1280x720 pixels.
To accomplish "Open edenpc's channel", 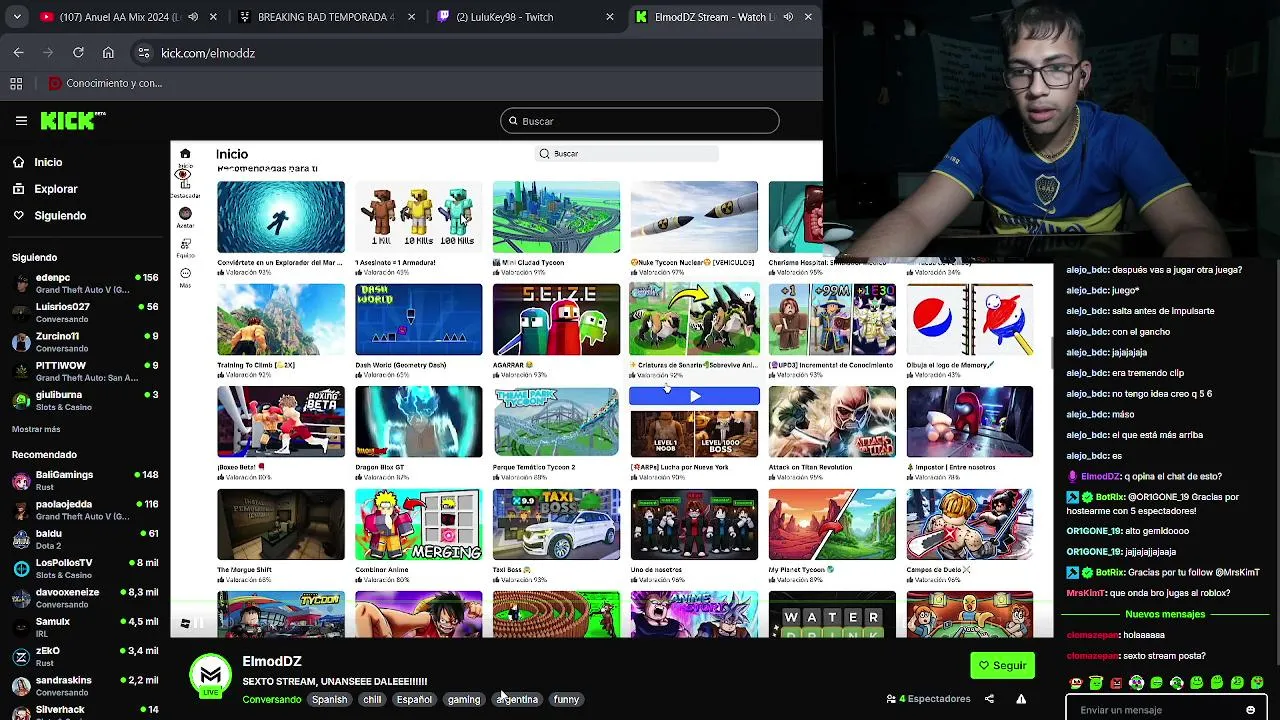I will click(x=85, y=283).
